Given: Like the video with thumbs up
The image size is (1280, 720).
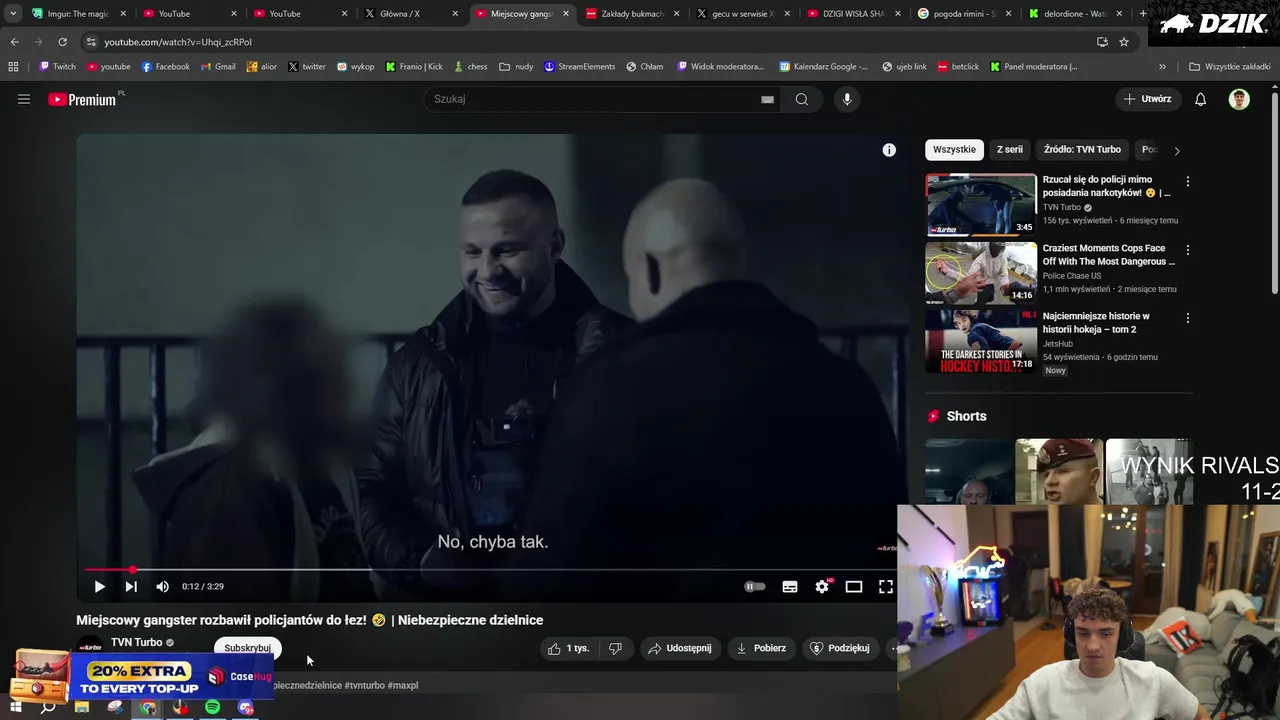Looking at the screenshot, I should pos(568,648).
